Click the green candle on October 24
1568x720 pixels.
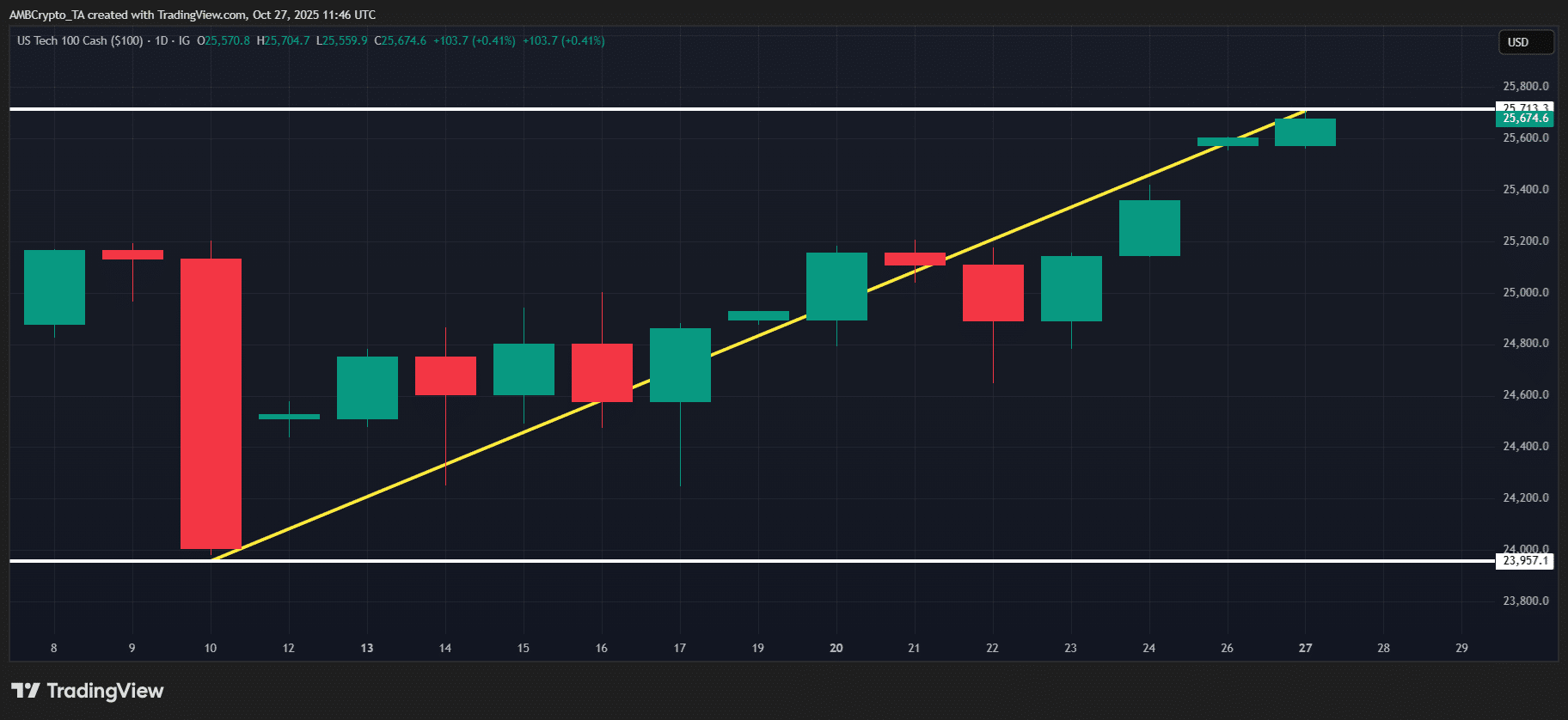click(1149, 228)
